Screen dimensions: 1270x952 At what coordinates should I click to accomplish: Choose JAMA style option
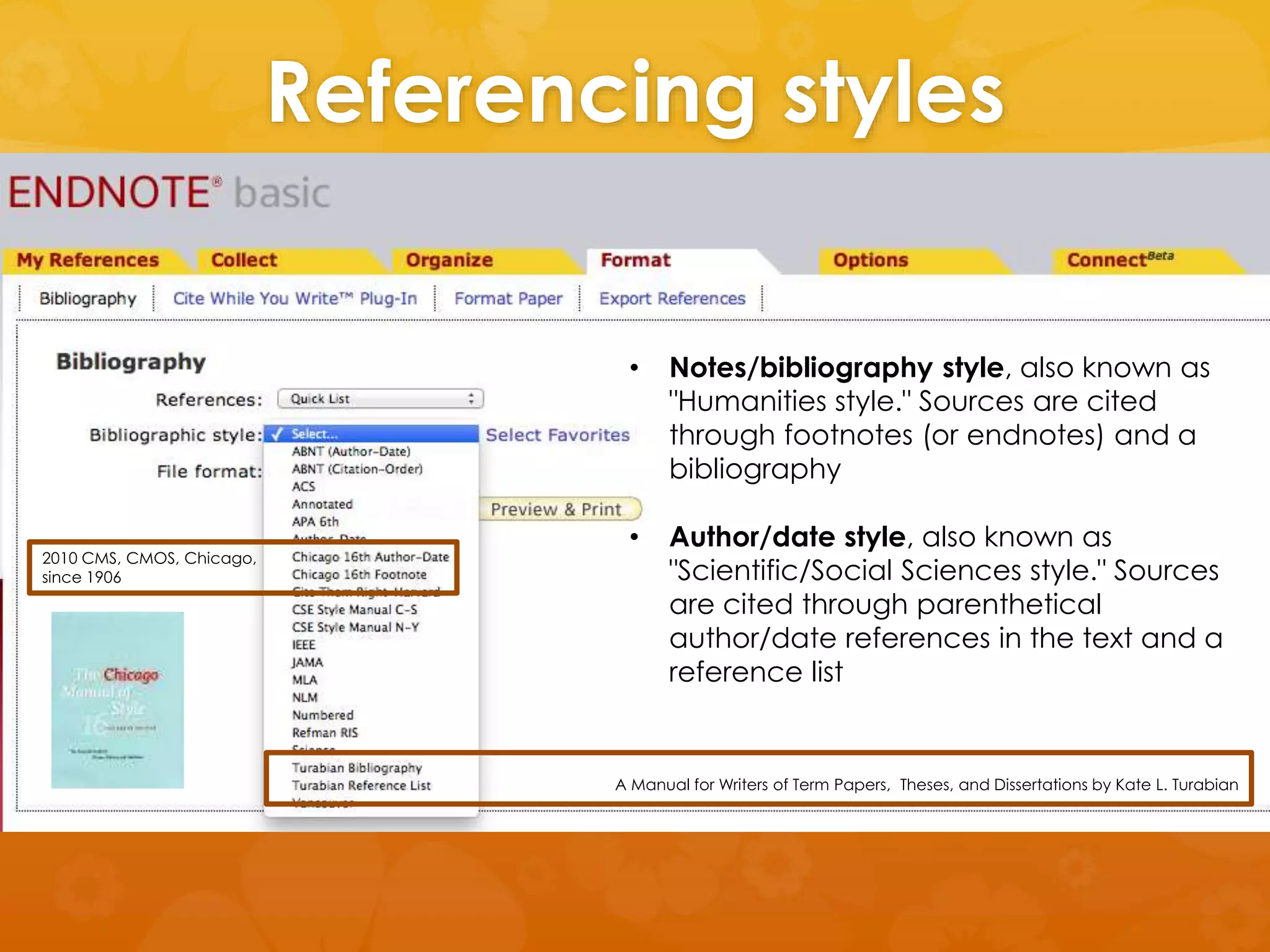tap(308, 663)
